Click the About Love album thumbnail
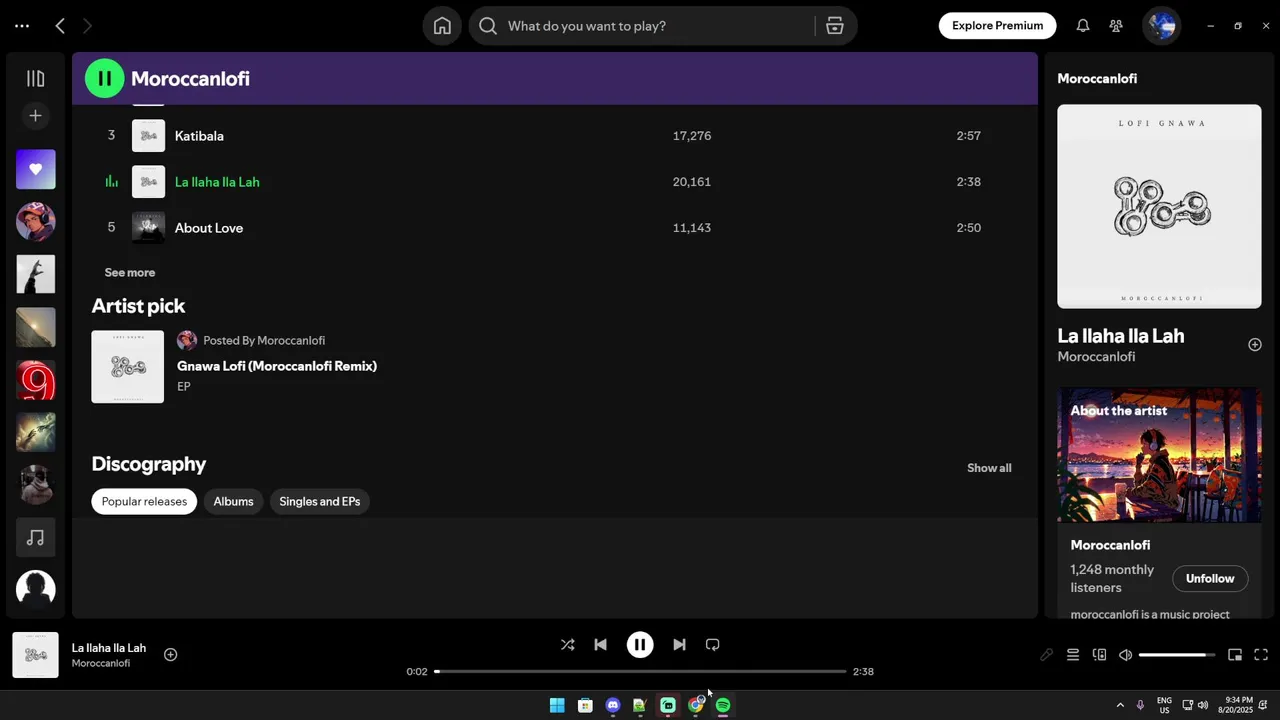1280x720 pixels. (148, 228)
